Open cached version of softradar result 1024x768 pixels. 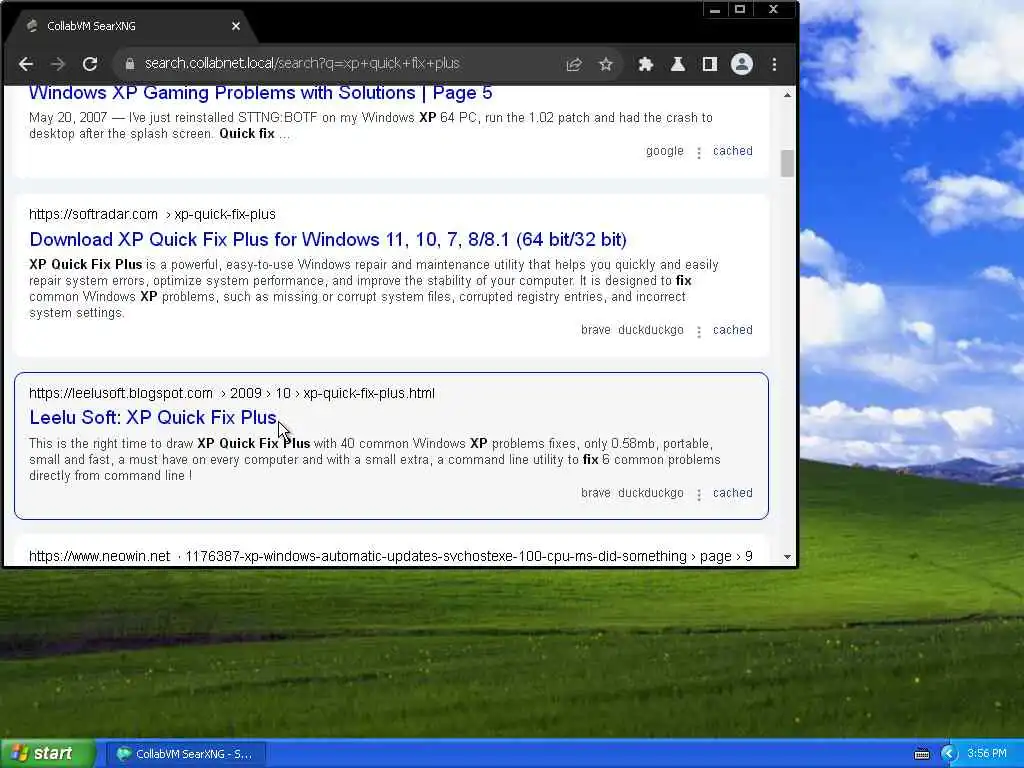(733, 330)
